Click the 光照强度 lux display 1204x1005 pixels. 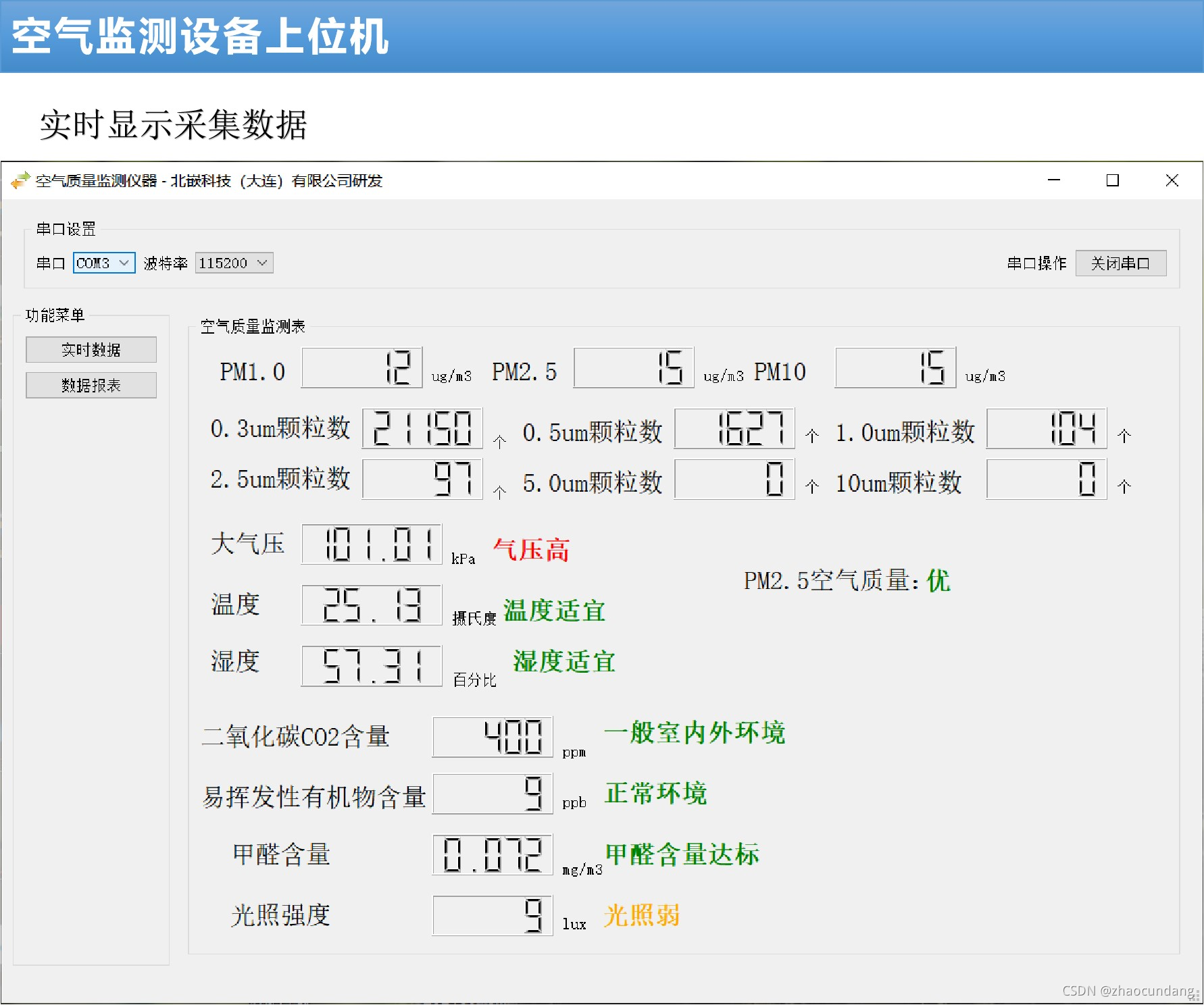click(x=493, y=916)
